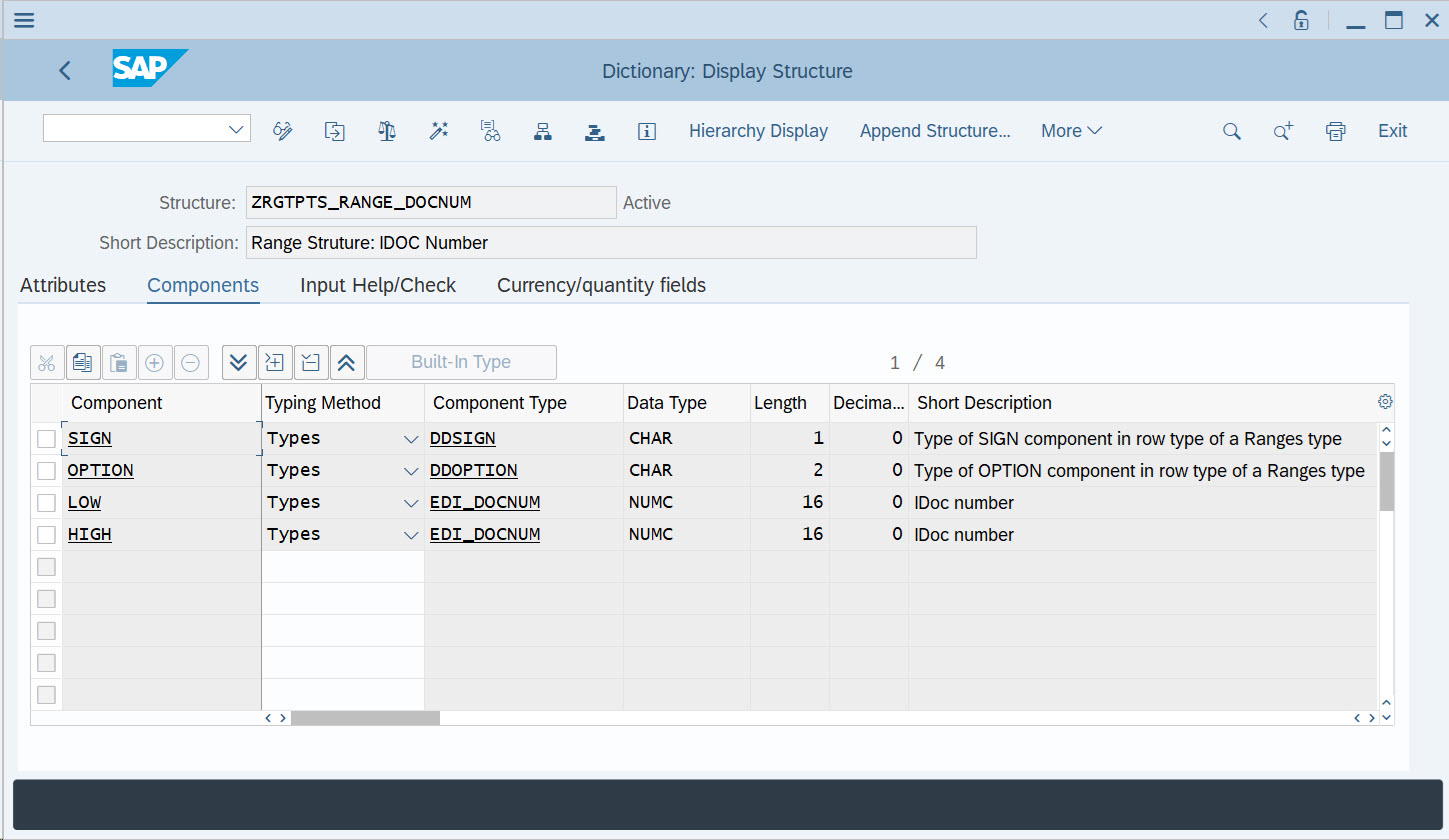Click the magic wand Activate icon
Screen dimensions: 1449x840
pos(438,131)
